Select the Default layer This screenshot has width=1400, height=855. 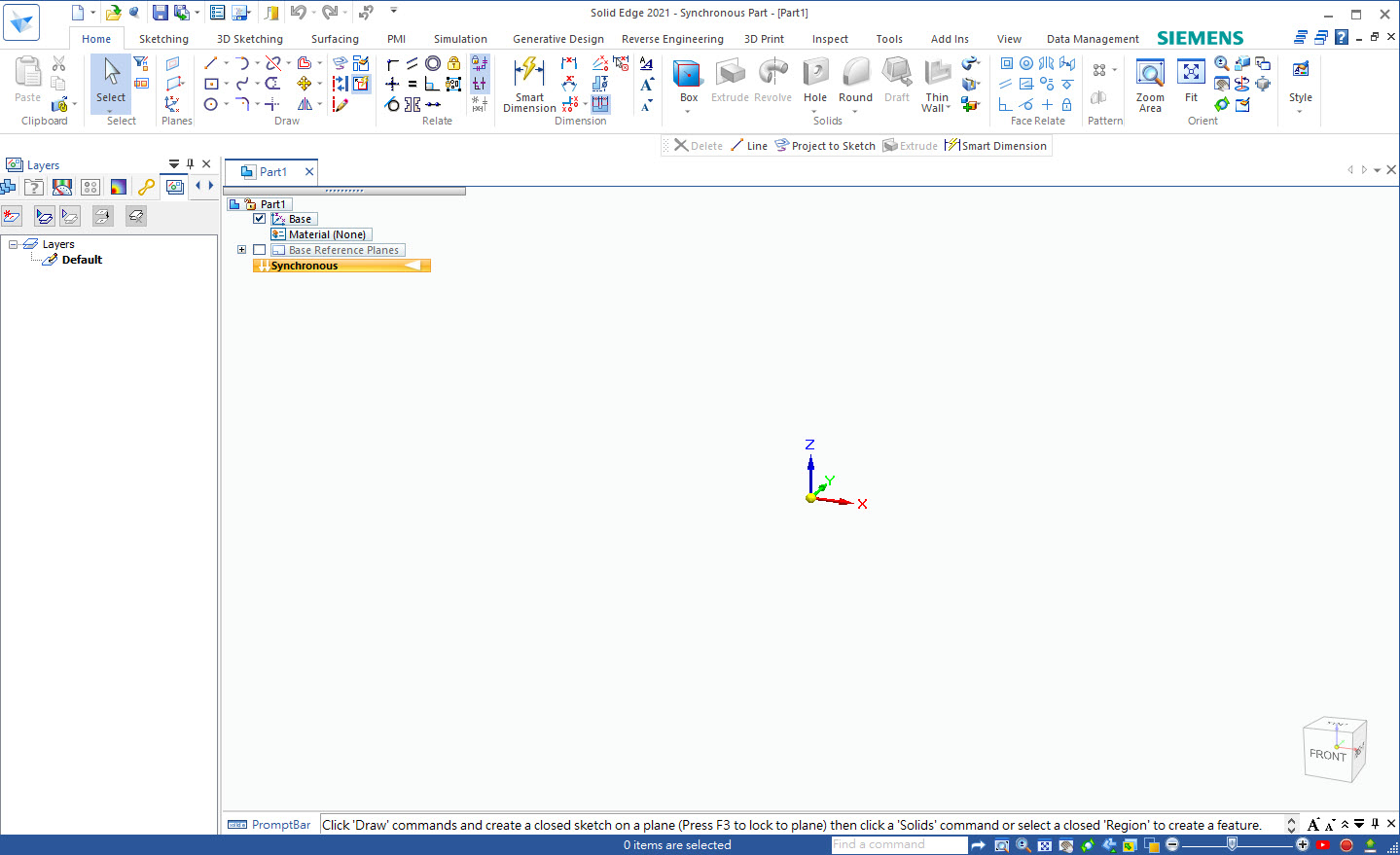click(x=82, y=260)
